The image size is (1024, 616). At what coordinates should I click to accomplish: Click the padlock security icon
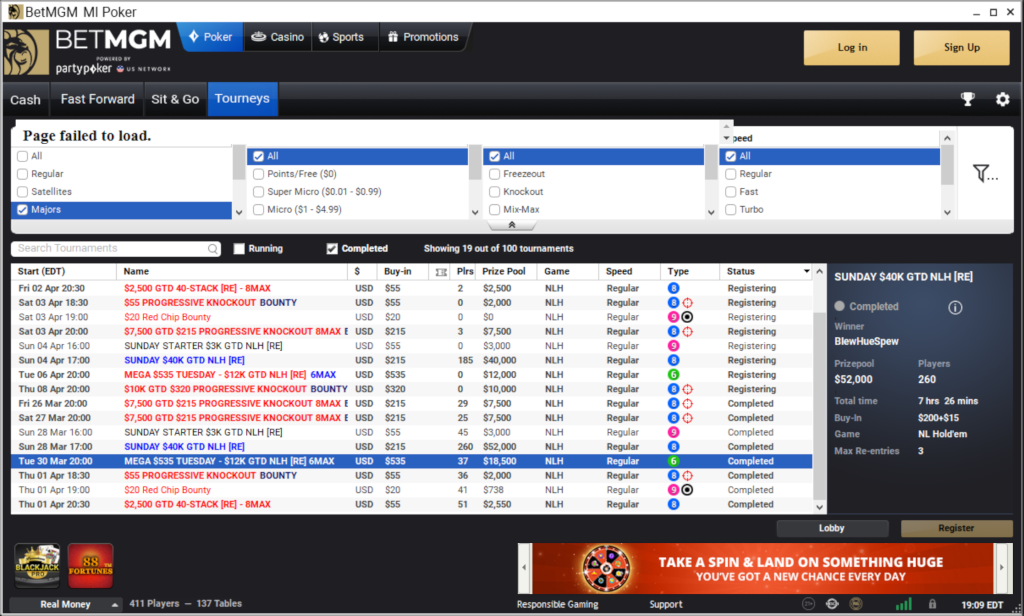click(x=933, y=604)
